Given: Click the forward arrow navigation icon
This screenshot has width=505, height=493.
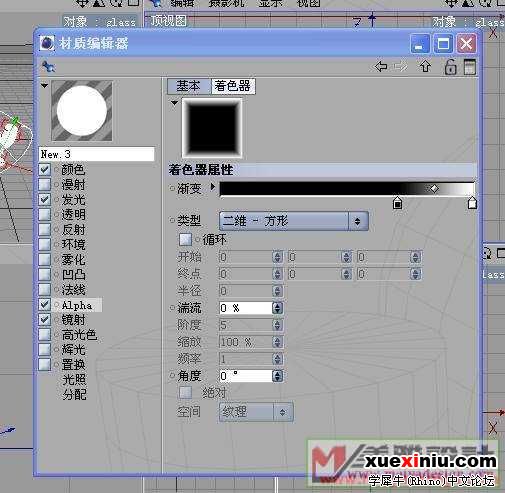Looking at the screenshot, I should click(x=401, y=67).
